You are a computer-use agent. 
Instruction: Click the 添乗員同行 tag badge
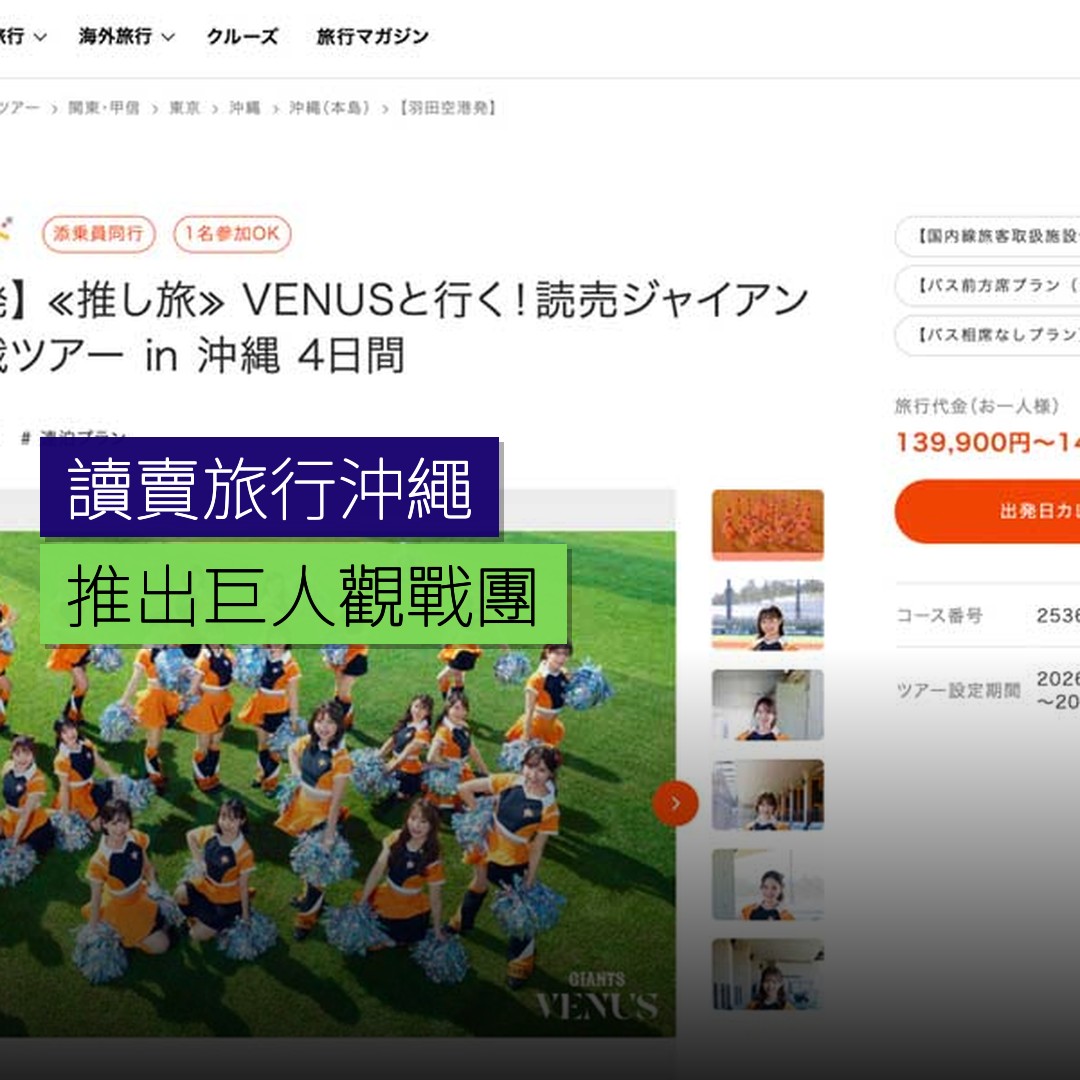point(99,236)
